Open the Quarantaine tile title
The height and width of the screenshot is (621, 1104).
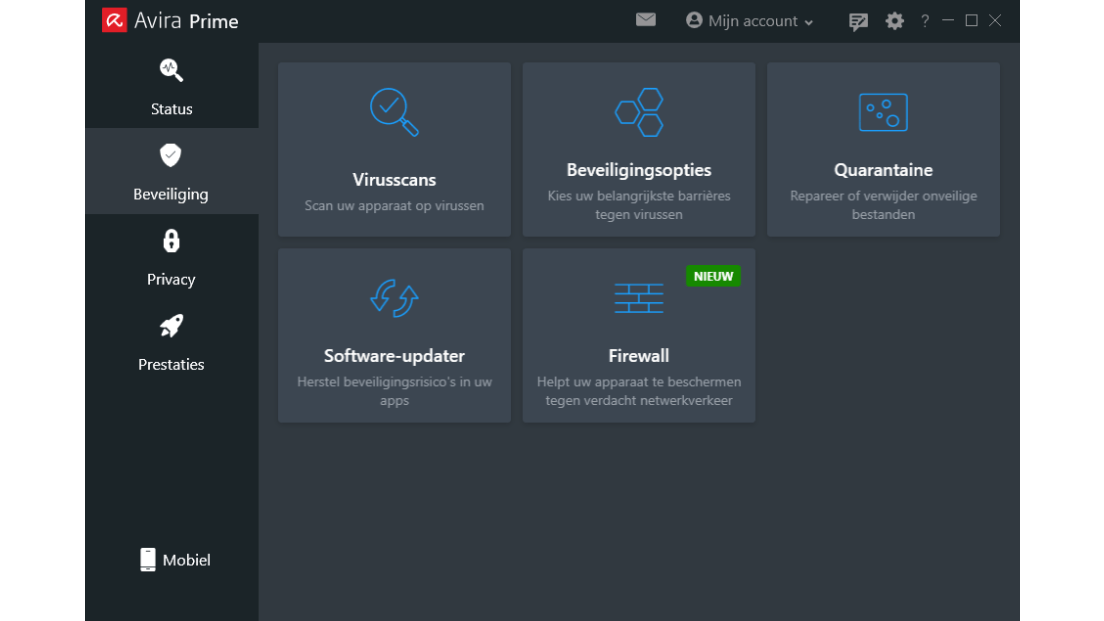(x=884, y=170)
